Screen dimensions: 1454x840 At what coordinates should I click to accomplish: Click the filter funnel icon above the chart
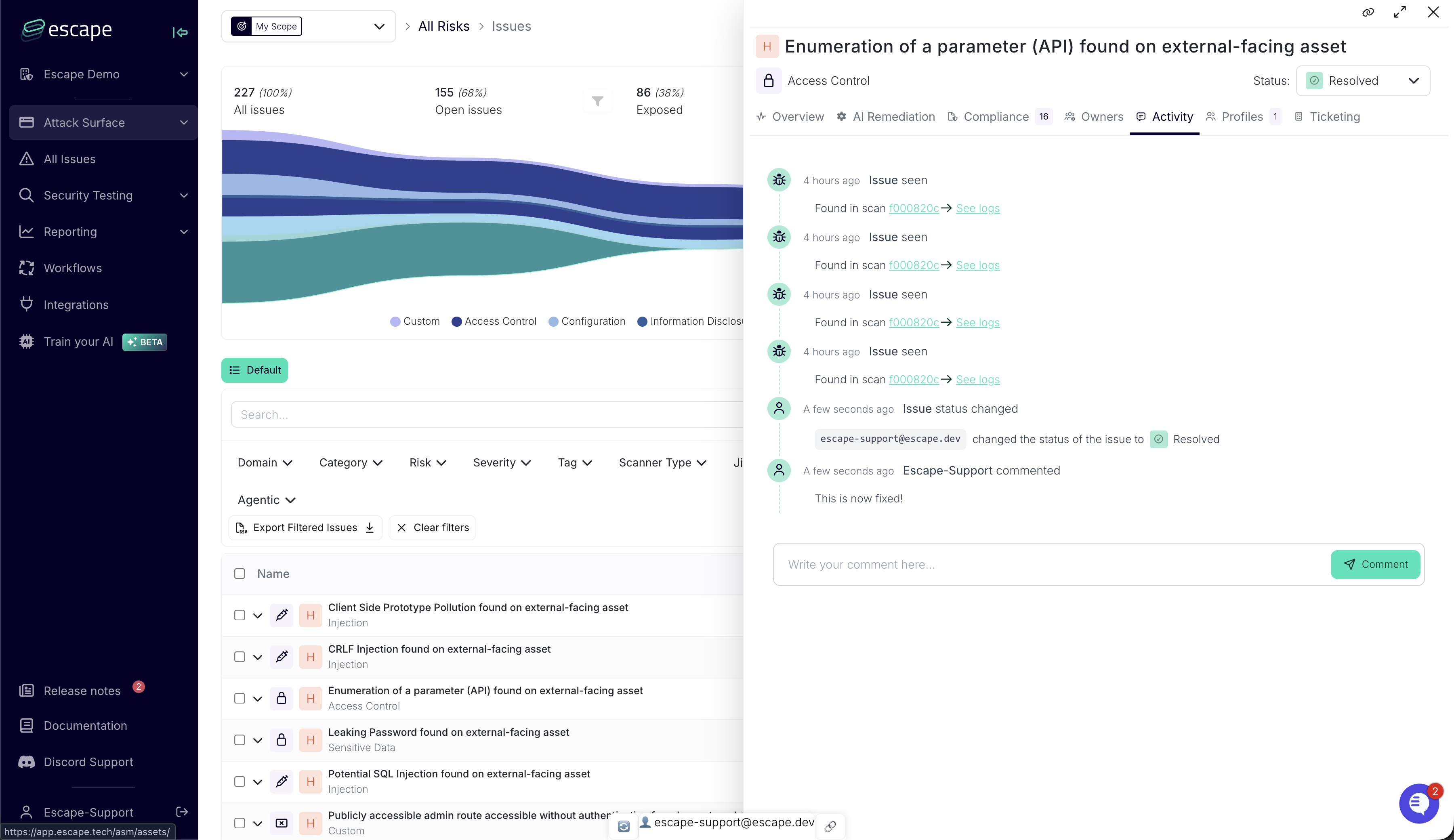pos(598,101)
